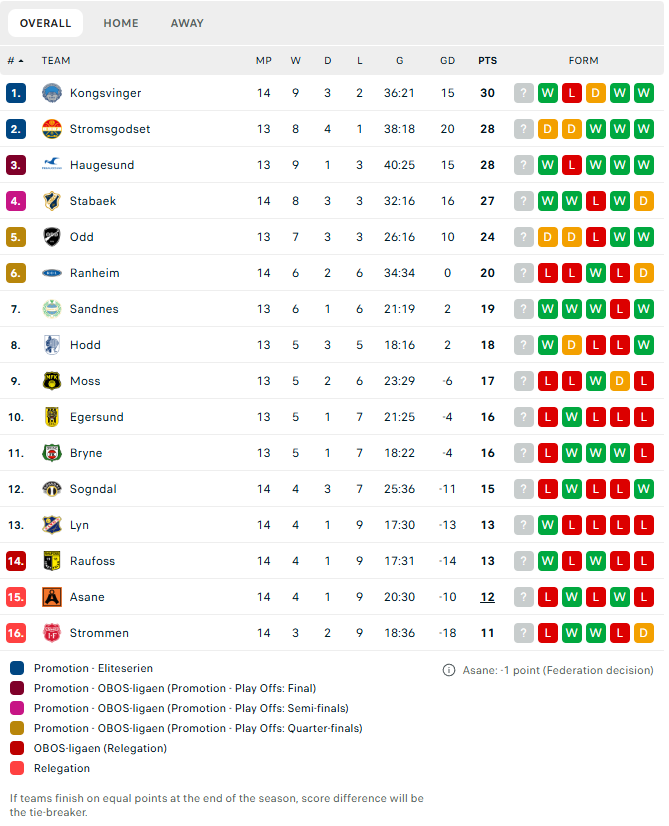The width and height of the screenshot is (669, 826).
Task: Click the Stabaek team badge
Action: [52, 201]
